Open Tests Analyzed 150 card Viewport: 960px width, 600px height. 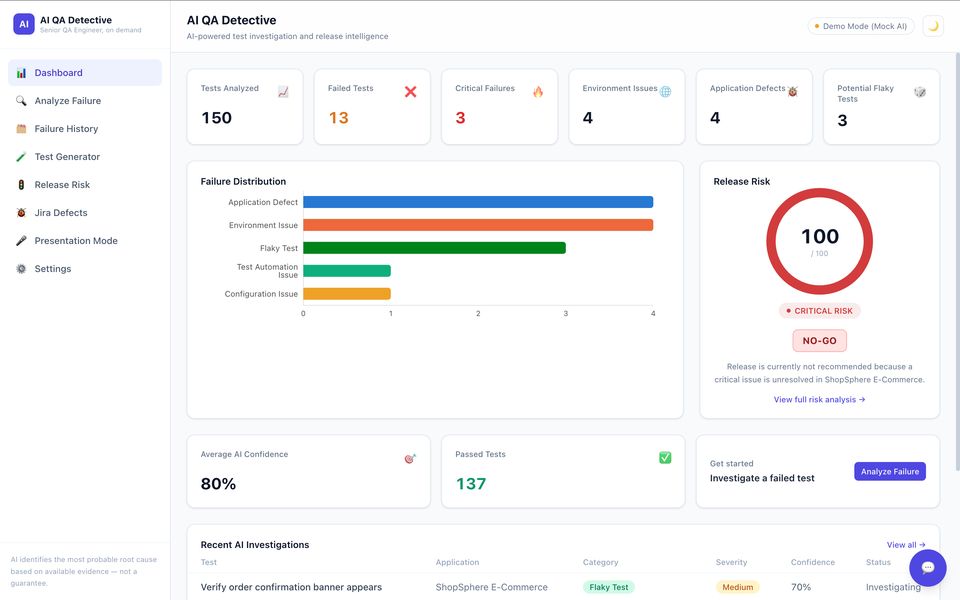pos(244,107)
